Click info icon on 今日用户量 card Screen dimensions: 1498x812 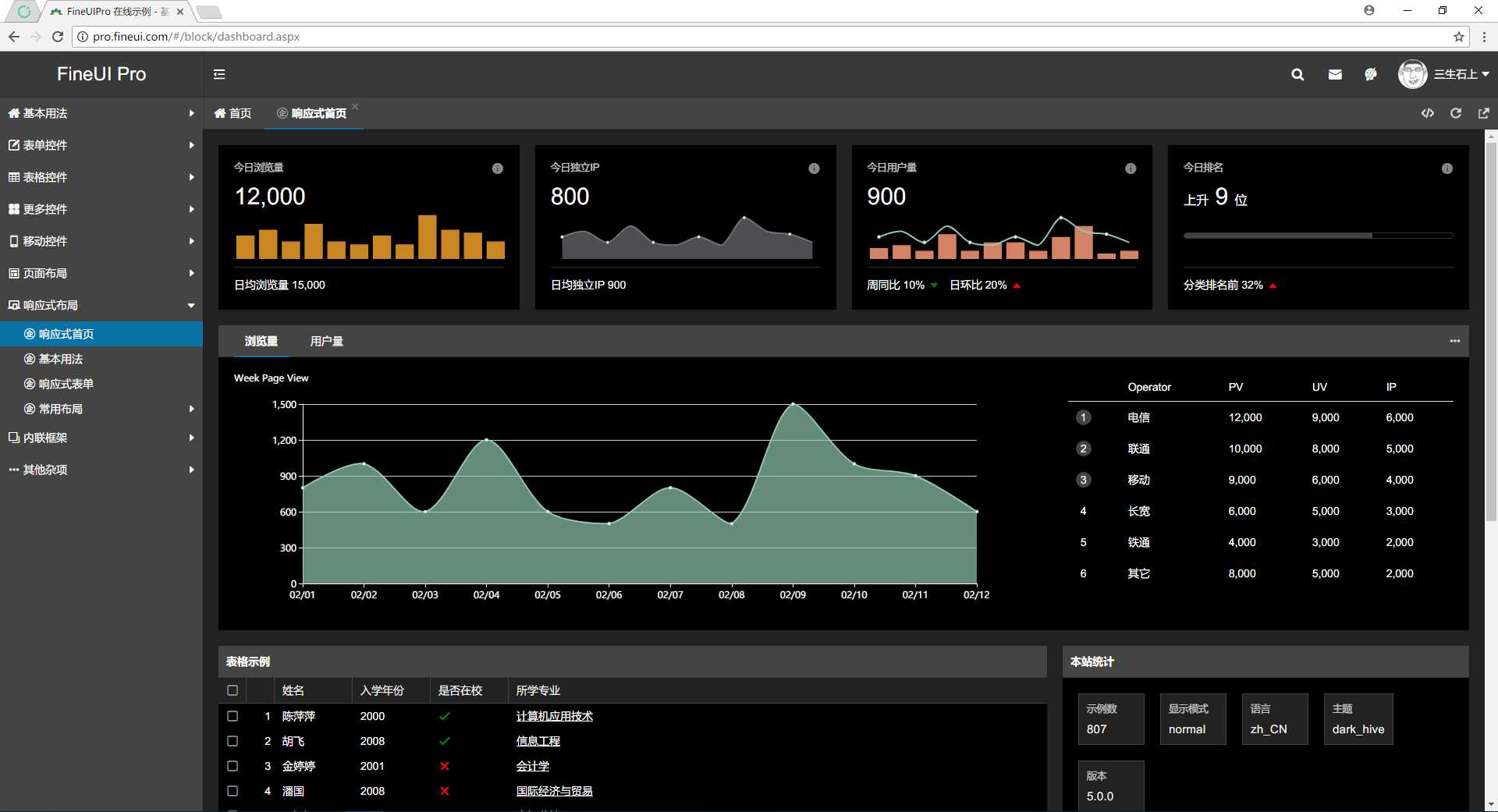(1131, 168)
